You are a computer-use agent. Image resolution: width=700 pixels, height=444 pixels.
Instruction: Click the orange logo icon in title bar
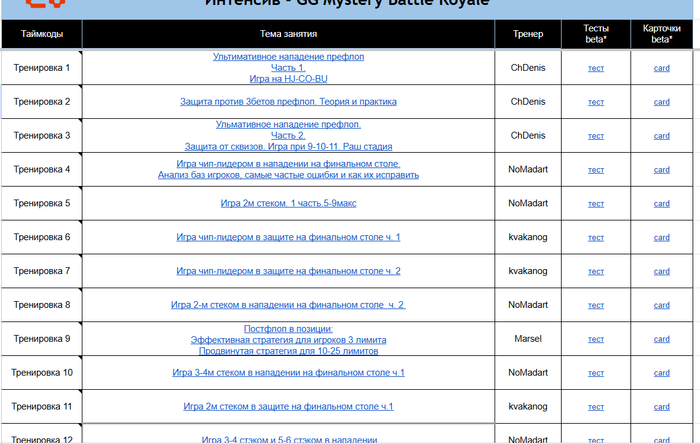45,4
